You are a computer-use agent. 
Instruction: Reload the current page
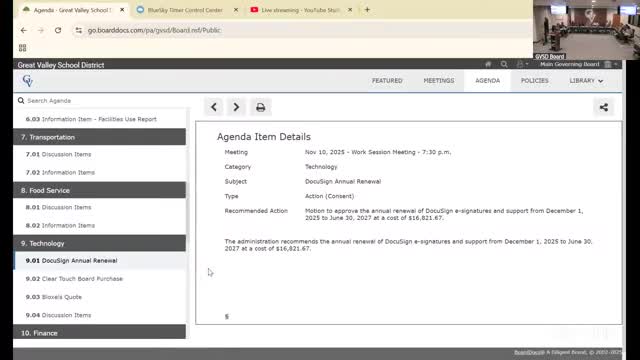(x=58, y=30)
